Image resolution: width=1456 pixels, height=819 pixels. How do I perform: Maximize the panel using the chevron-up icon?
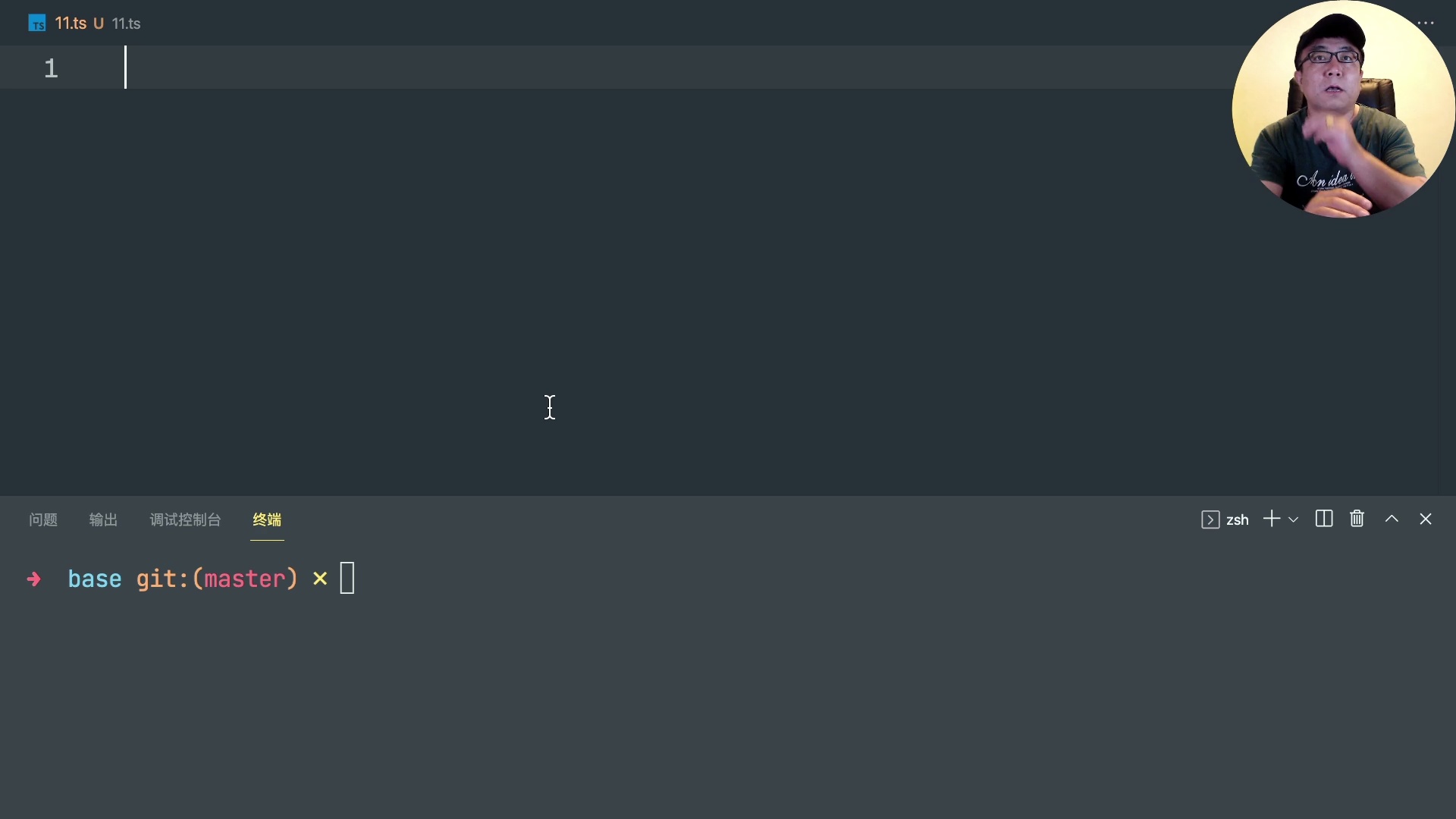pyautogui.click(x=1392, y=519)
